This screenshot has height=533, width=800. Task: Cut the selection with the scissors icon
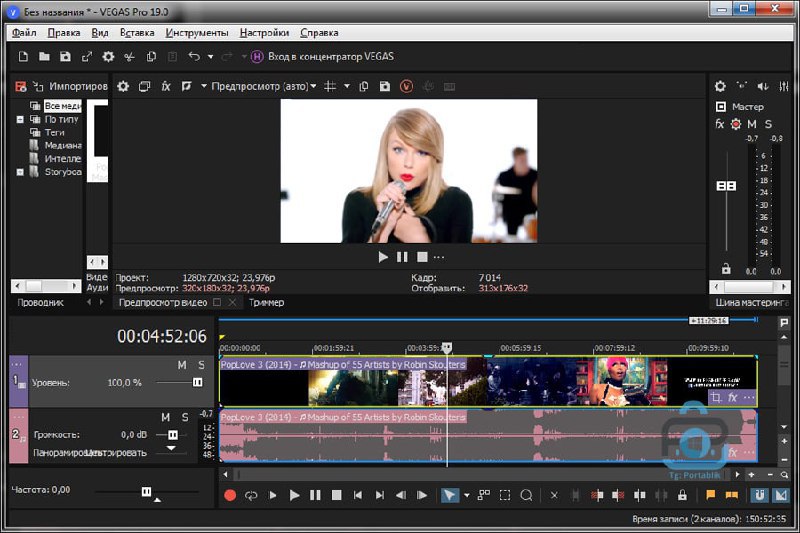pyautogui.click(x=130, y=57)
